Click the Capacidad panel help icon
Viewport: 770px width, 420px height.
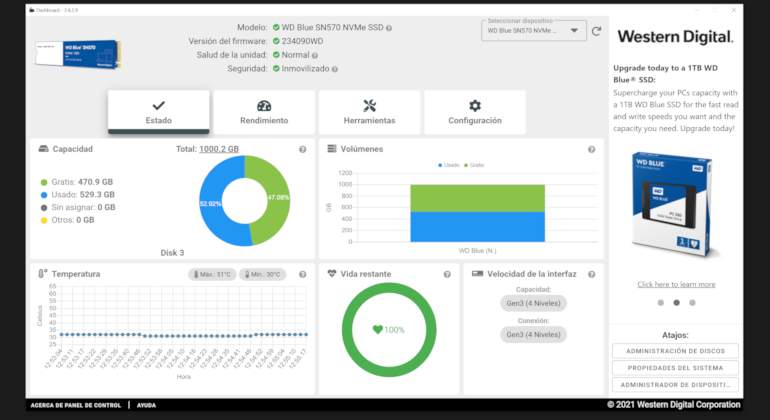(x=302, y=149)
